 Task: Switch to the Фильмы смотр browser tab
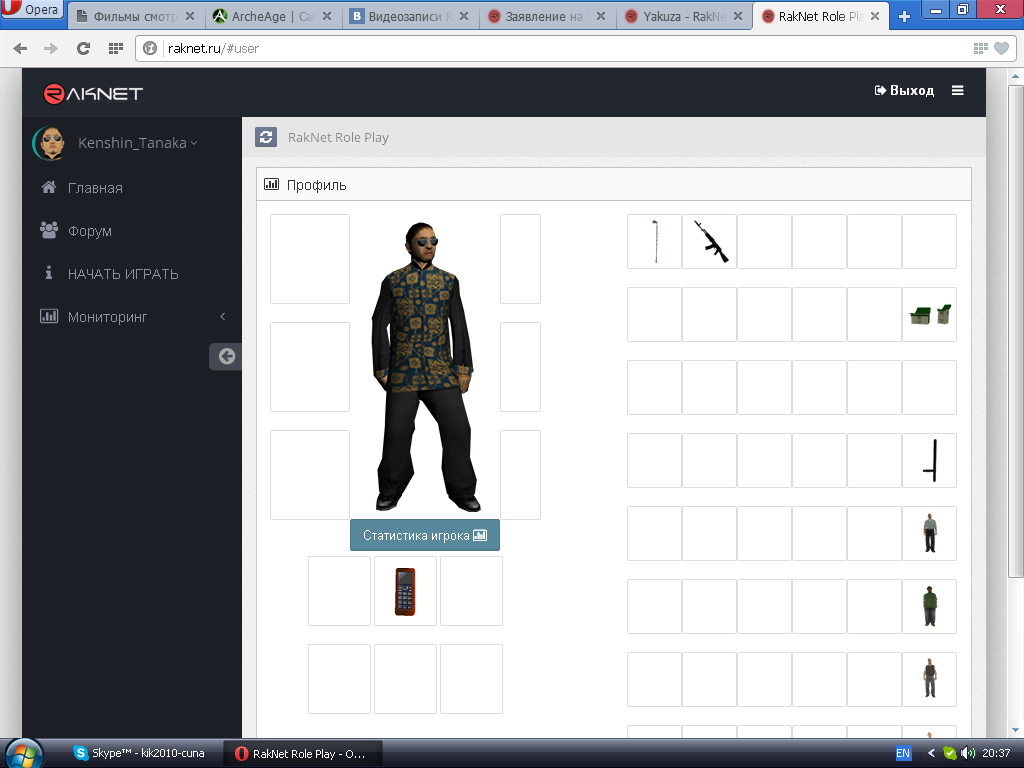point(136,16)
